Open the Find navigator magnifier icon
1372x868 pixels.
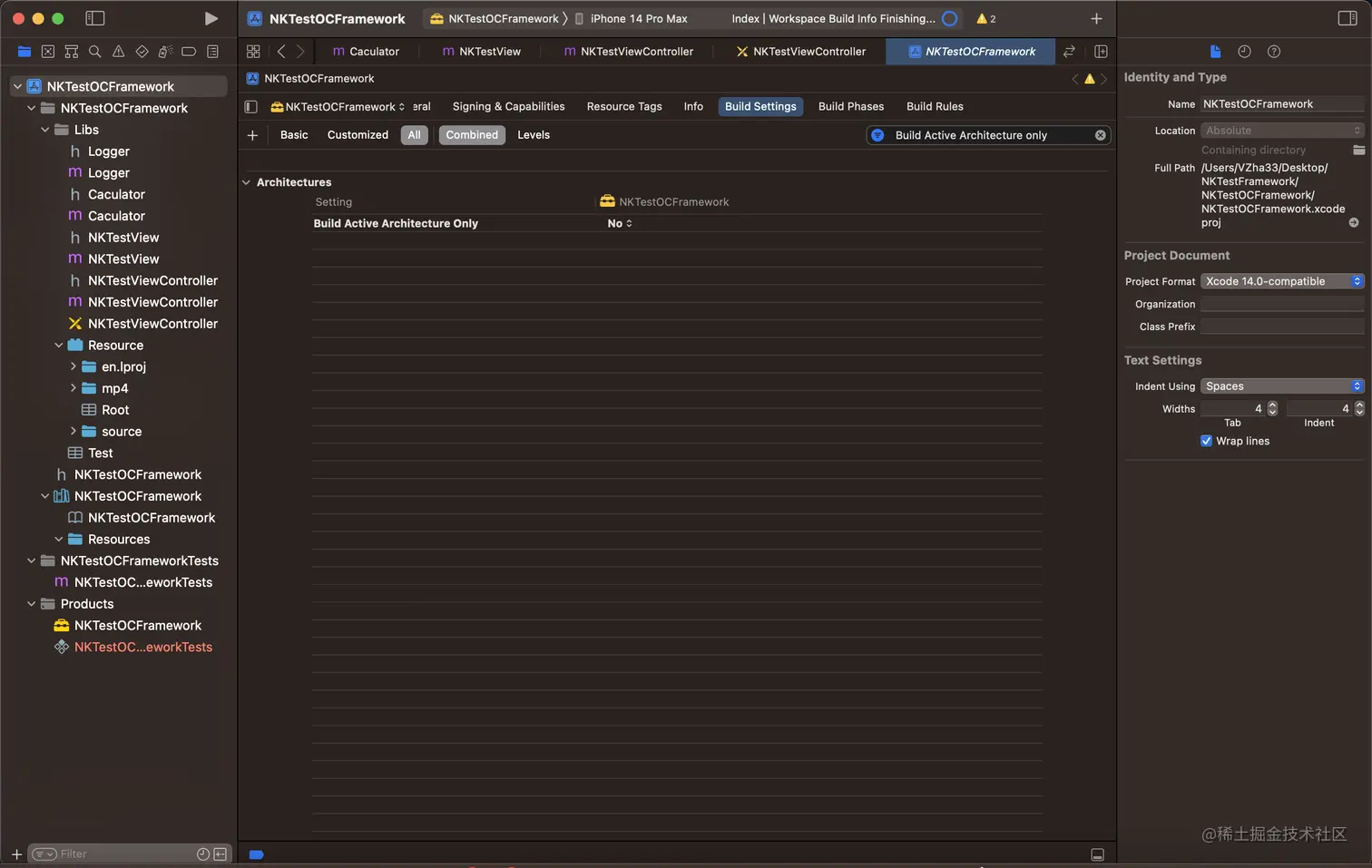[x=94, y=52]
